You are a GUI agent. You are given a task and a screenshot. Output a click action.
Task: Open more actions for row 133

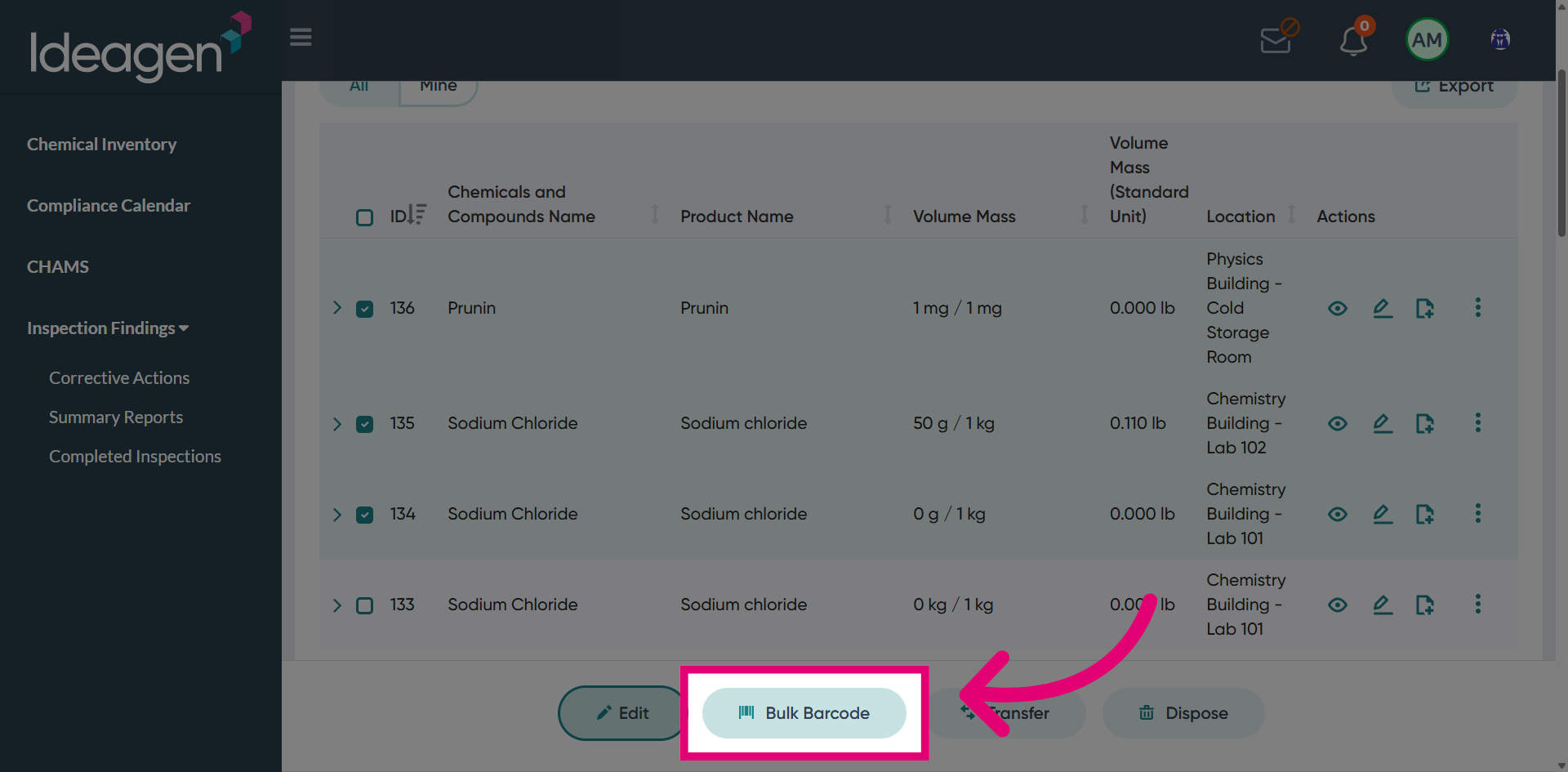pos(1477,604)
